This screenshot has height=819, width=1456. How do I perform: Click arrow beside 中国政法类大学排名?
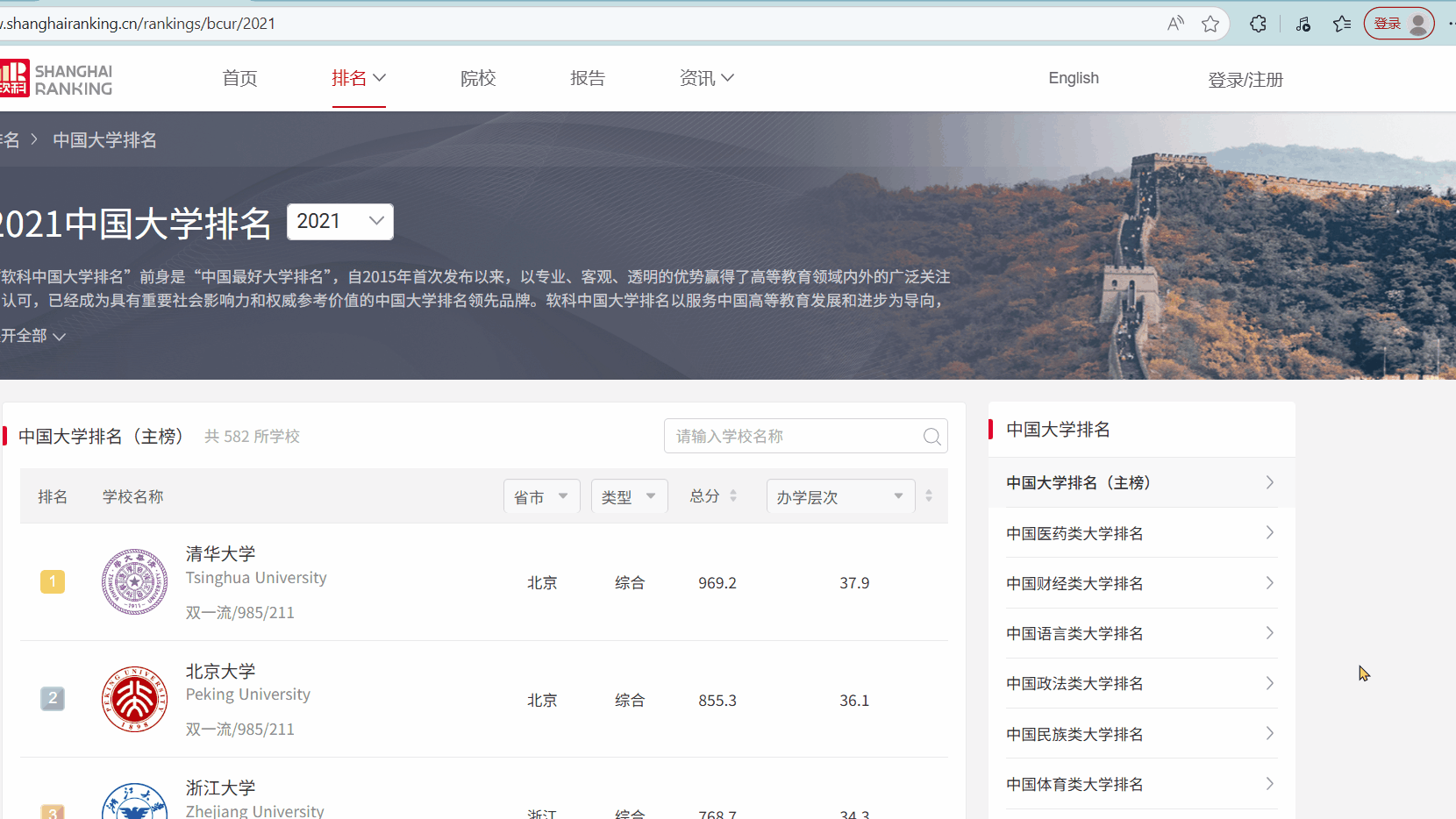1269,683
